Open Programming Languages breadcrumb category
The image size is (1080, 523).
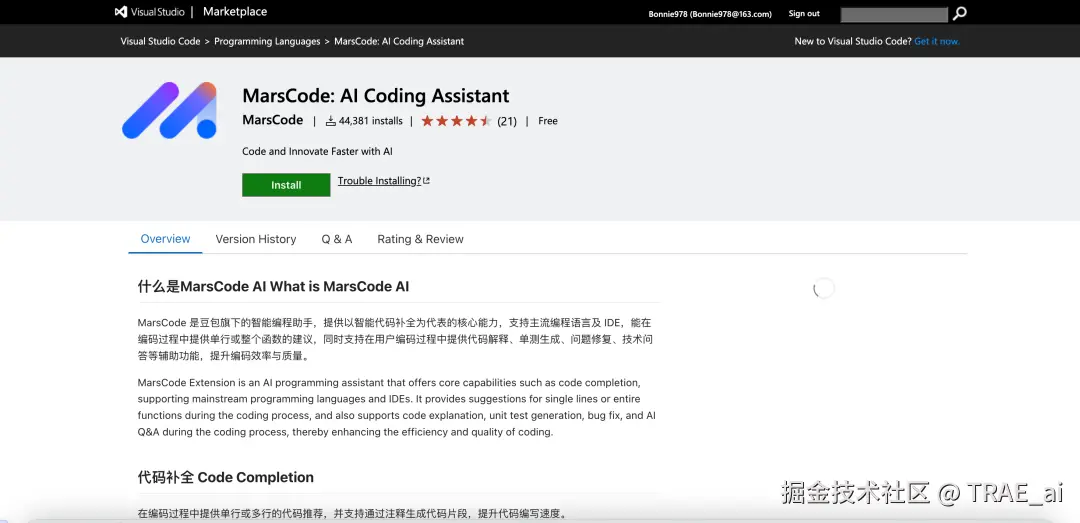(267, 42)
